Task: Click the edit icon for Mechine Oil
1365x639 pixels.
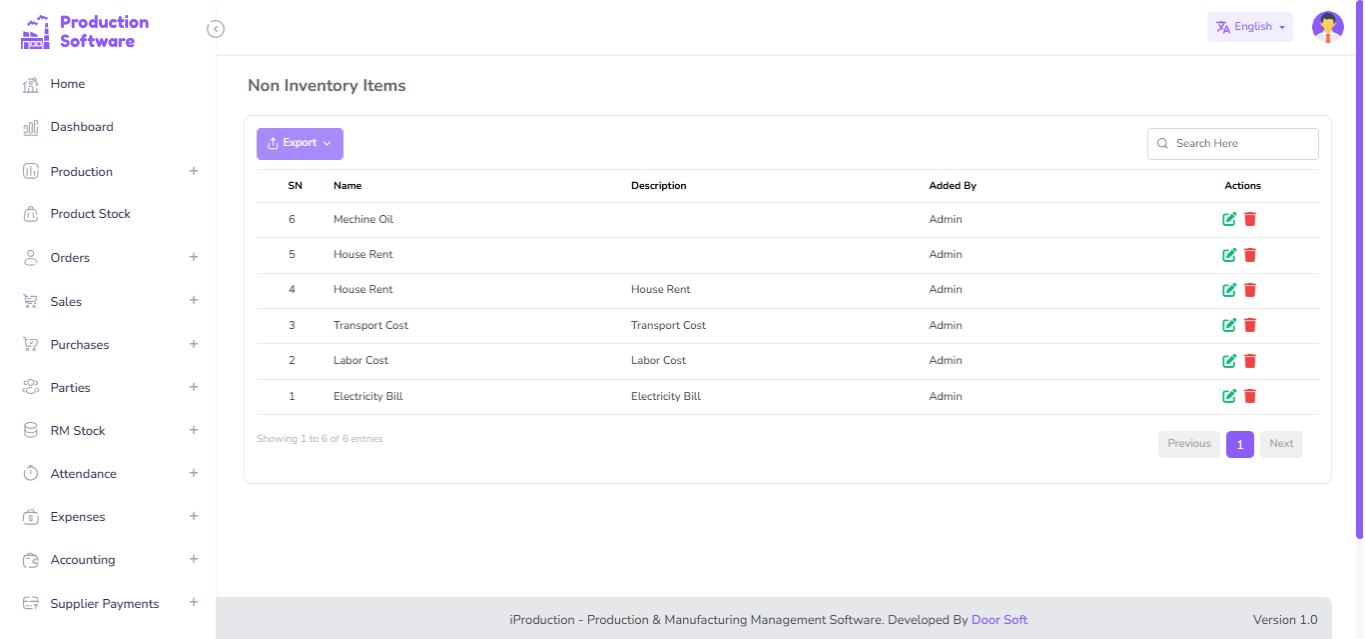Action: tap(1229, 220)
